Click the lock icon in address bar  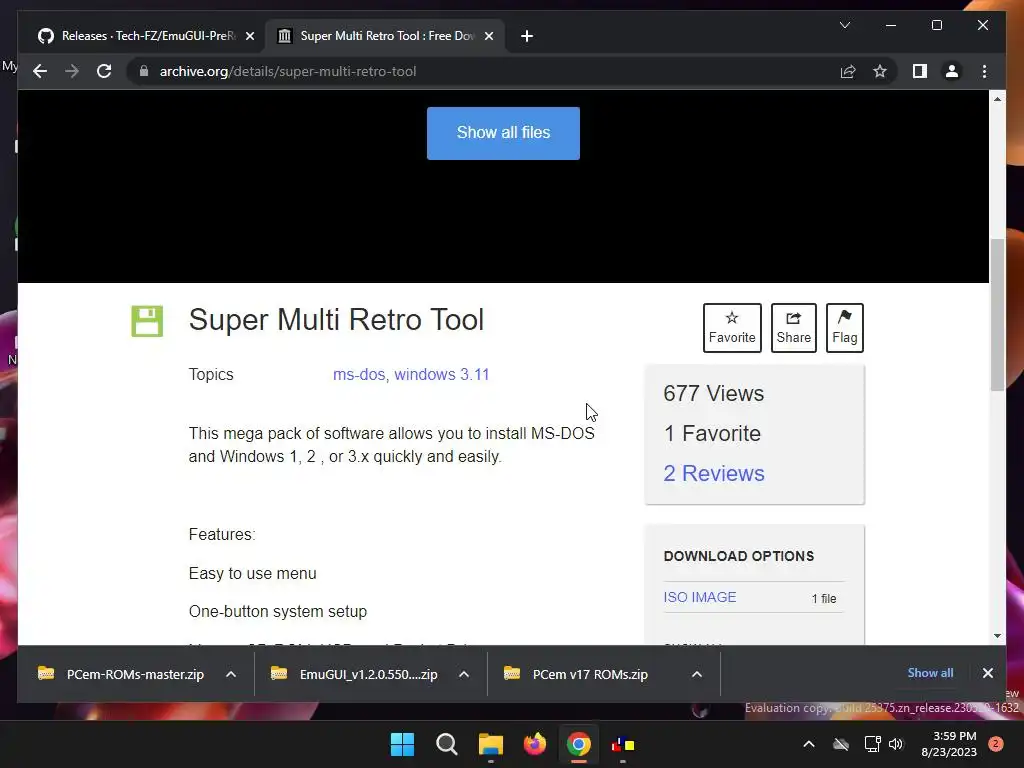tap(144, 71)
